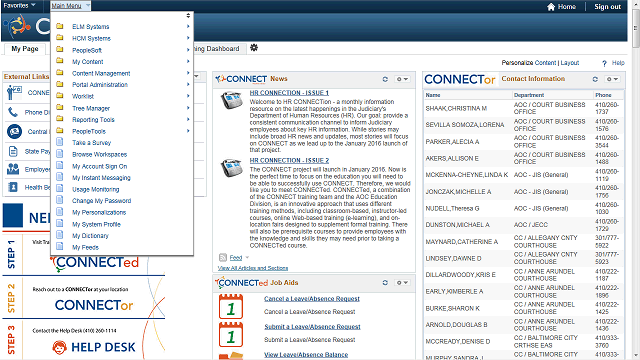Collapse the Main Menu dropdown

click(70, 6)
